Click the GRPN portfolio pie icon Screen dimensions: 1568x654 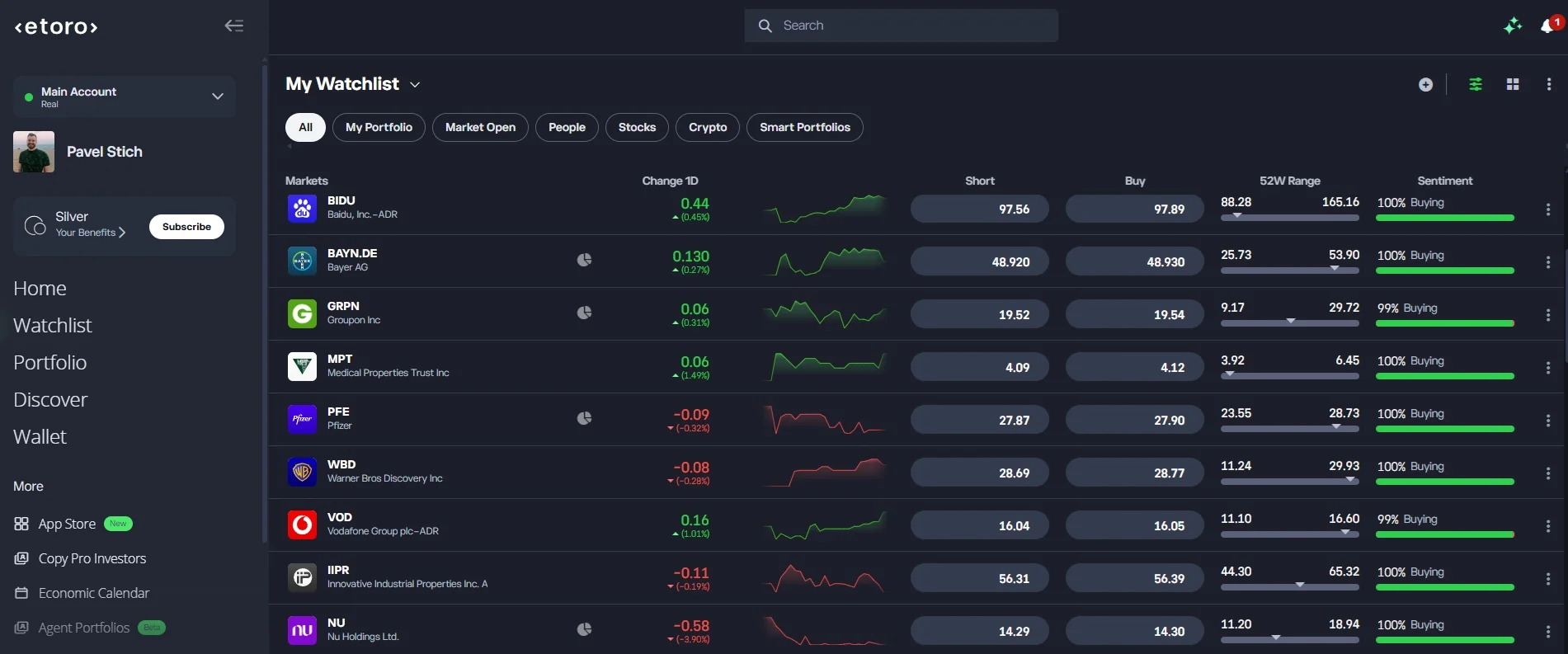pos(584,313)
